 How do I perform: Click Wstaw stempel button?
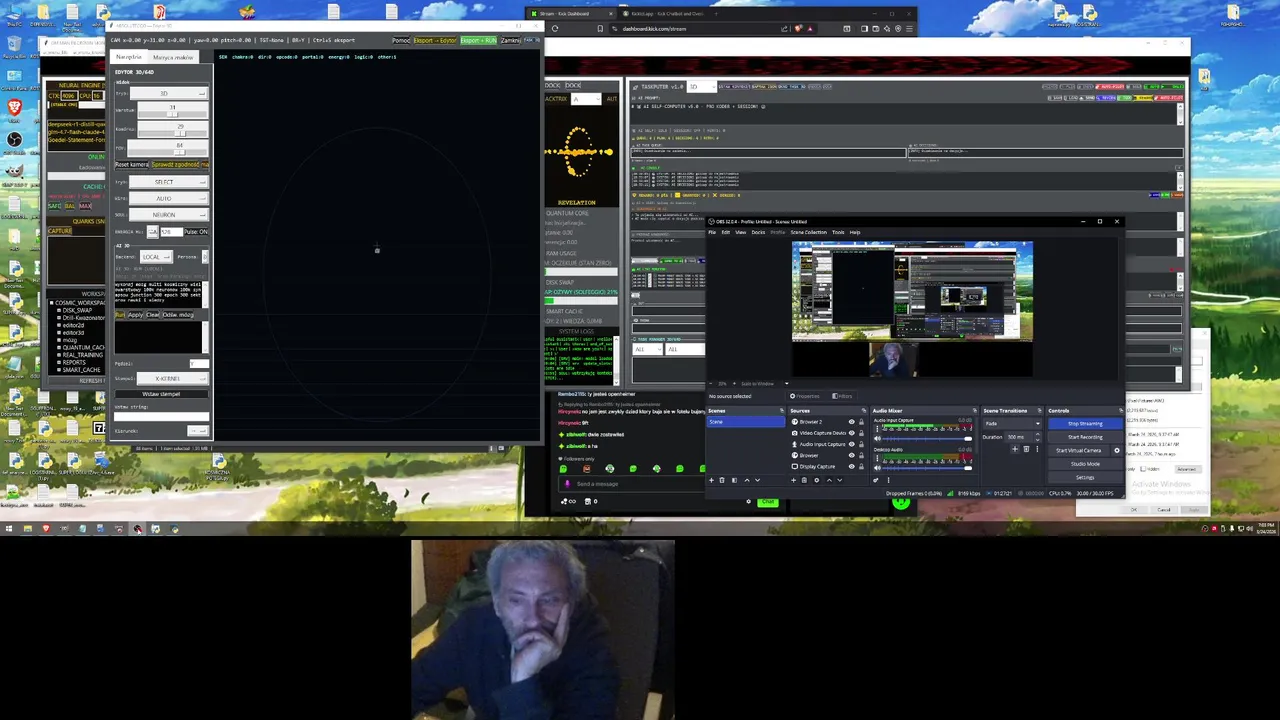[x=162, y=394]
